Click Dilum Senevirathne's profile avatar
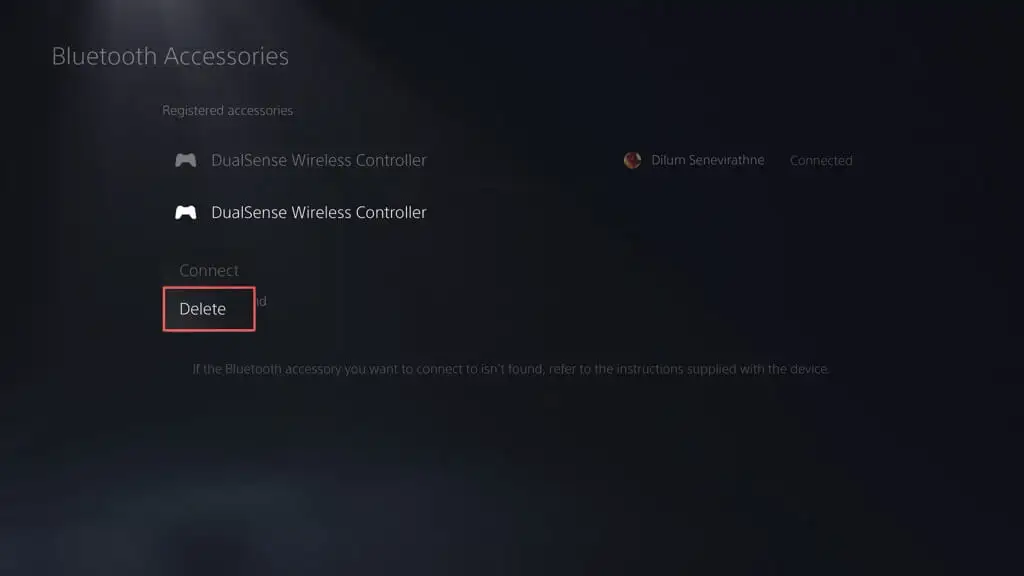Viewport: 1024px width, 576px height. click(632, 160)
